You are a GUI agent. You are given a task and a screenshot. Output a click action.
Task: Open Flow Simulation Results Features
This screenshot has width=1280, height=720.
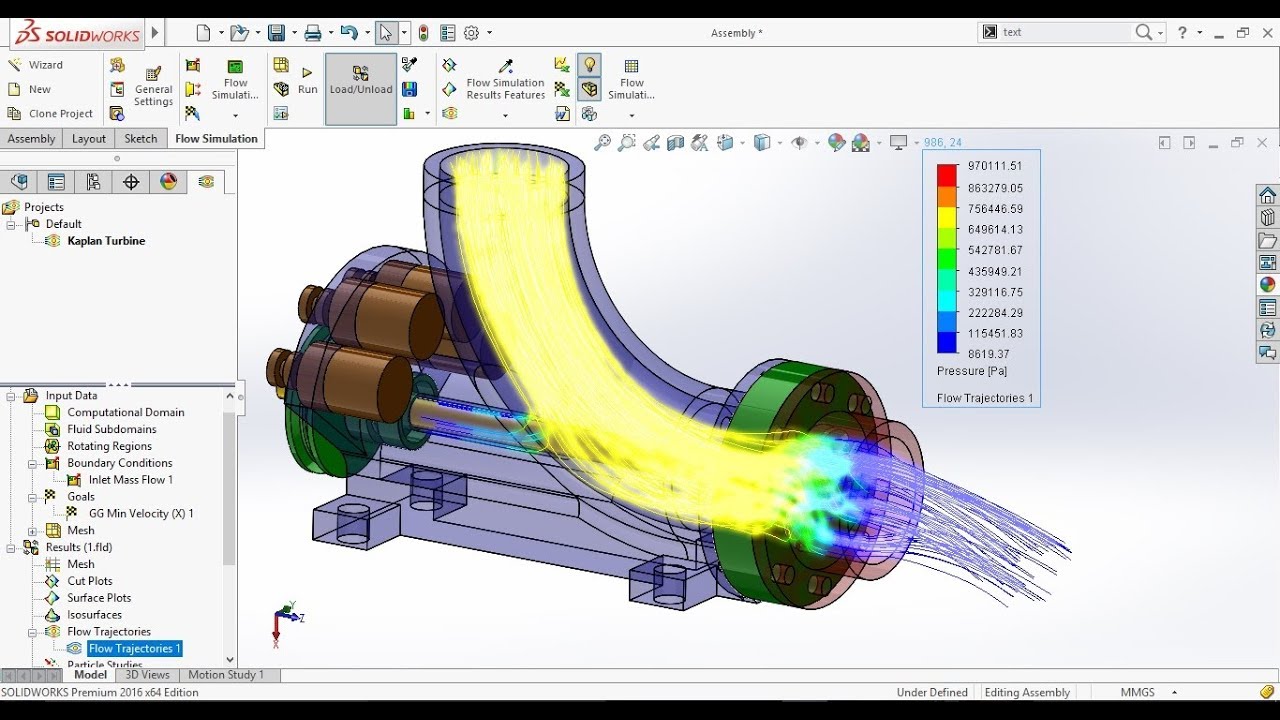(505, 80)
